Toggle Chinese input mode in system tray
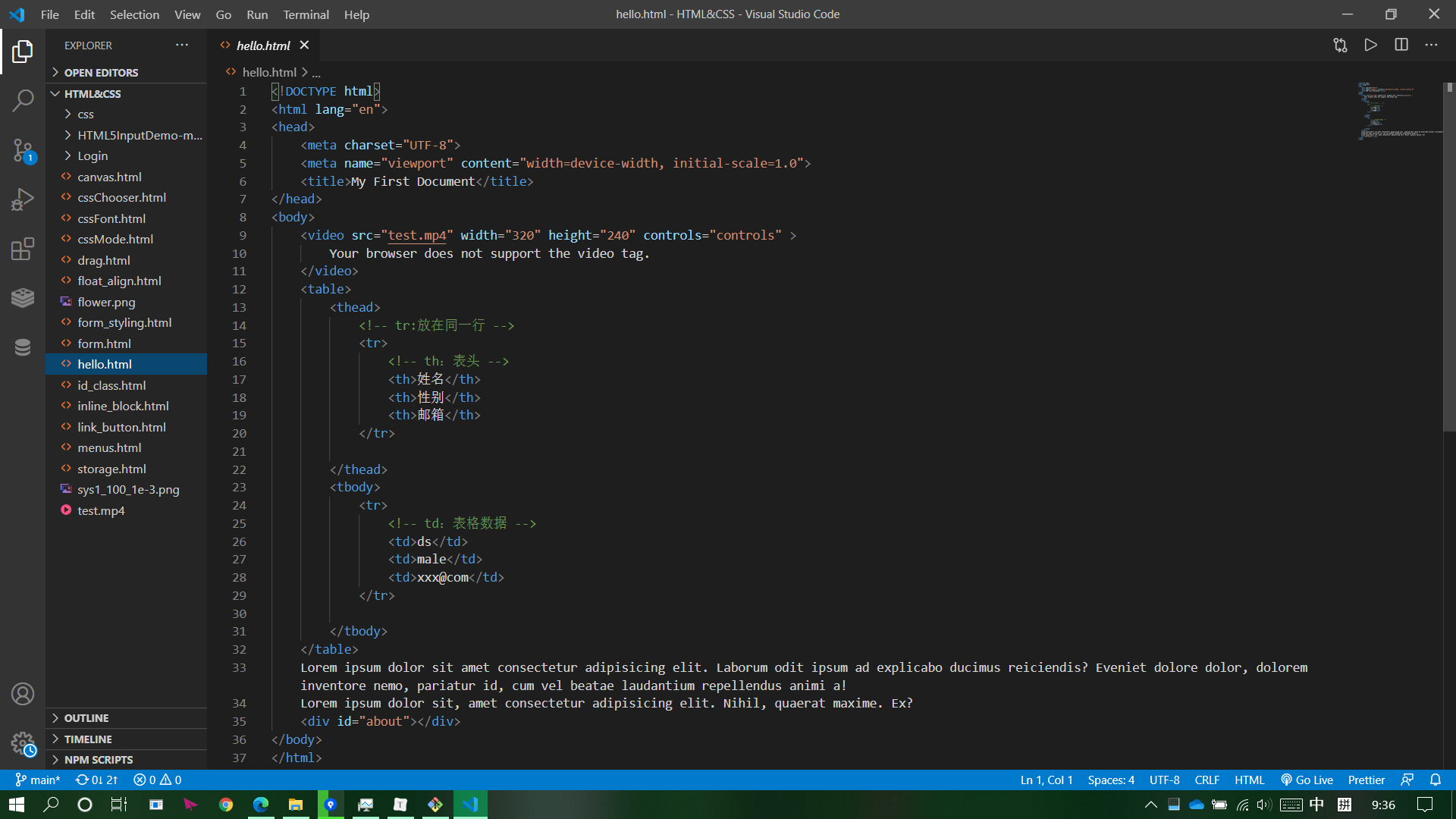This screenshot has height=819, width=1456. coord(1316,805)
